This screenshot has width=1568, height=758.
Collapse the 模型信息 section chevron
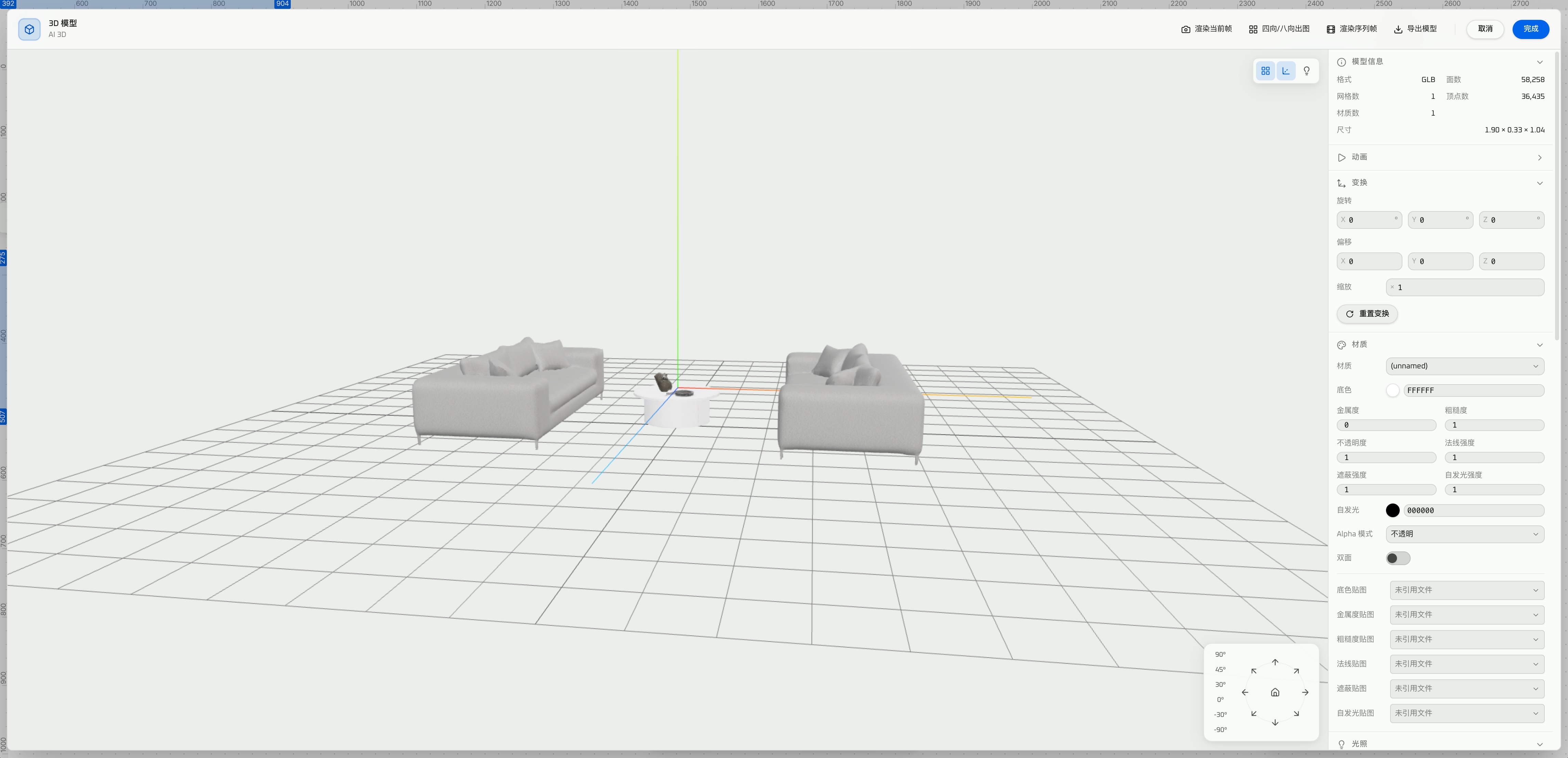[x=1539, y=62]
